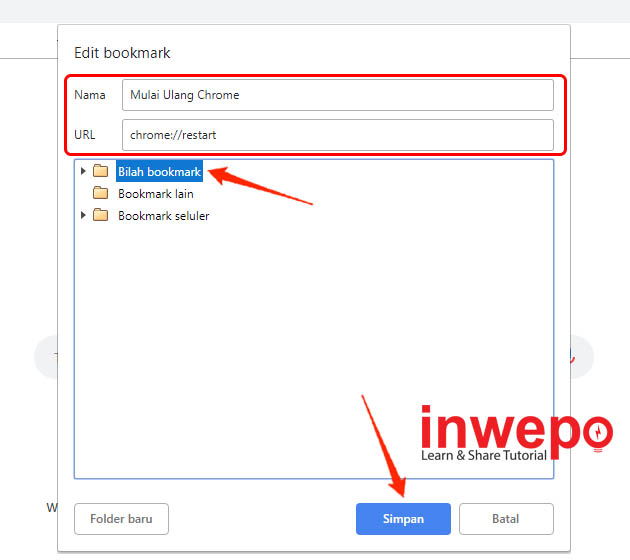Select the Bilah bookmark folder icon
Image resolution: width=630 pixels, height=560 pixels.
[x=100, y=171]
